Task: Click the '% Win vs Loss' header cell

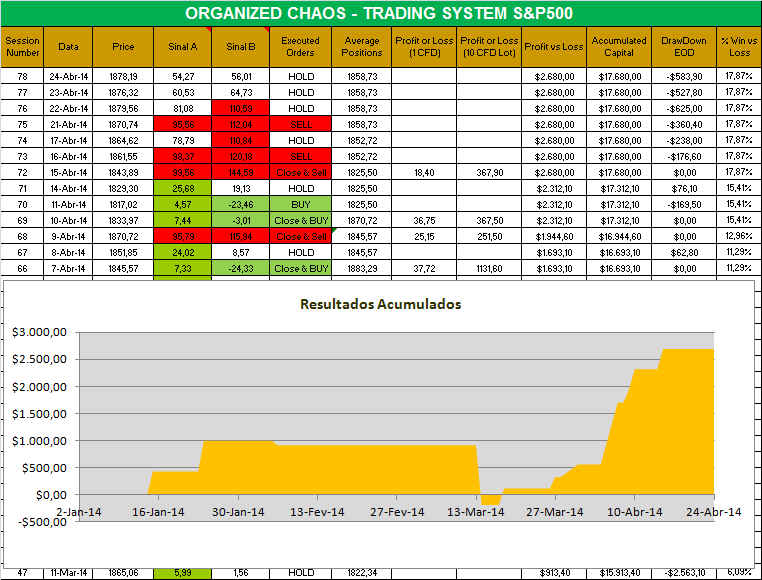Action: tap(739, 47)
